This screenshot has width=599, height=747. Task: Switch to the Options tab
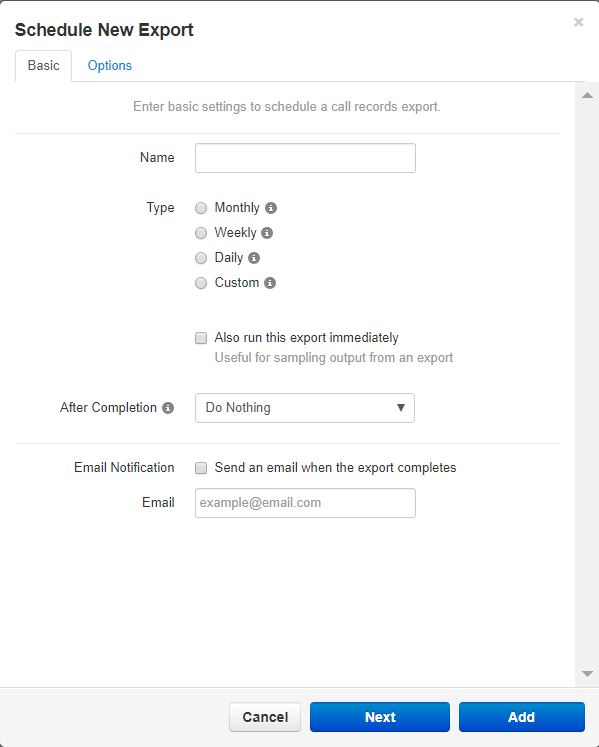[110, 66]
